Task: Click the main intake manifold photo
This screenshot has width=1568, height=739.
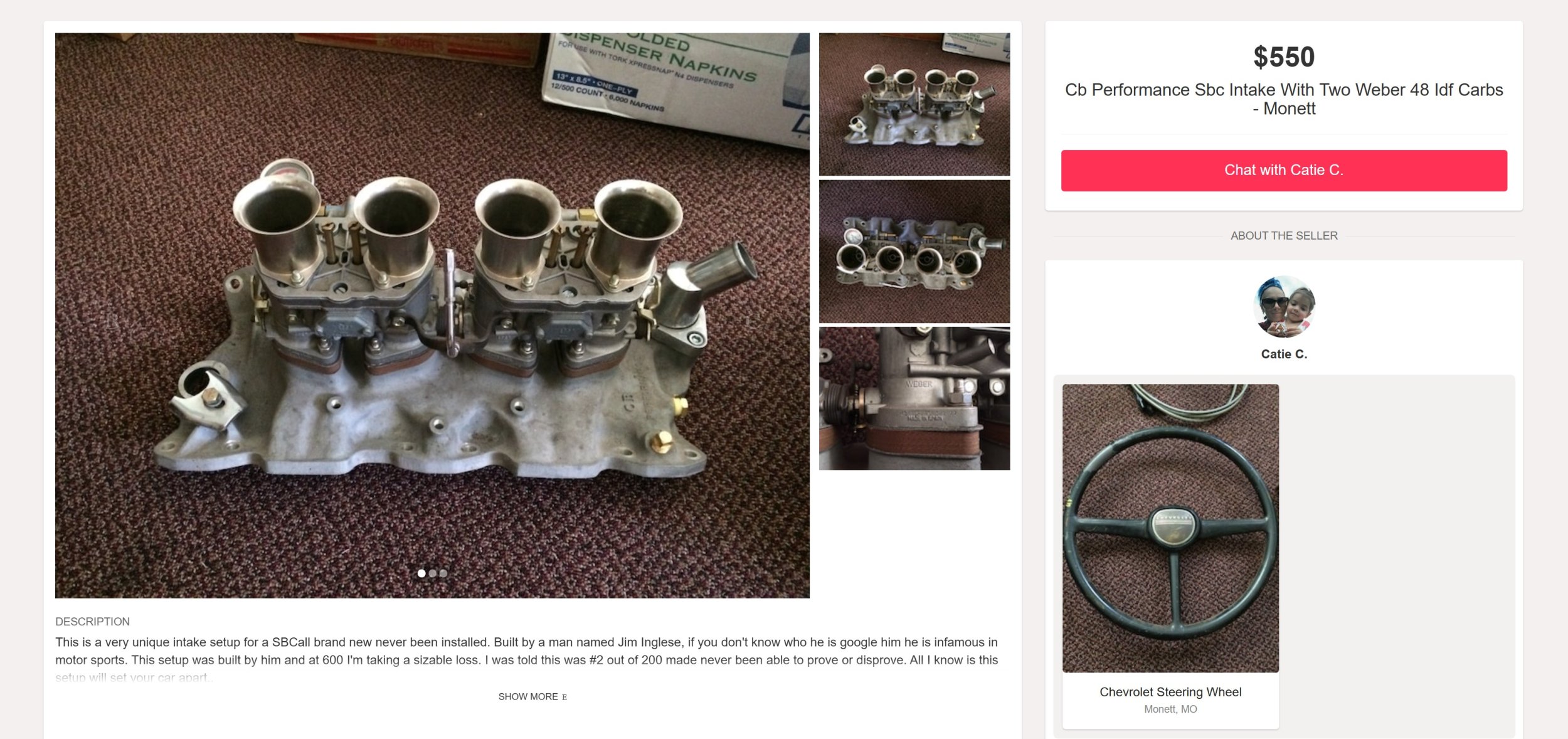Action: [432, 316]
